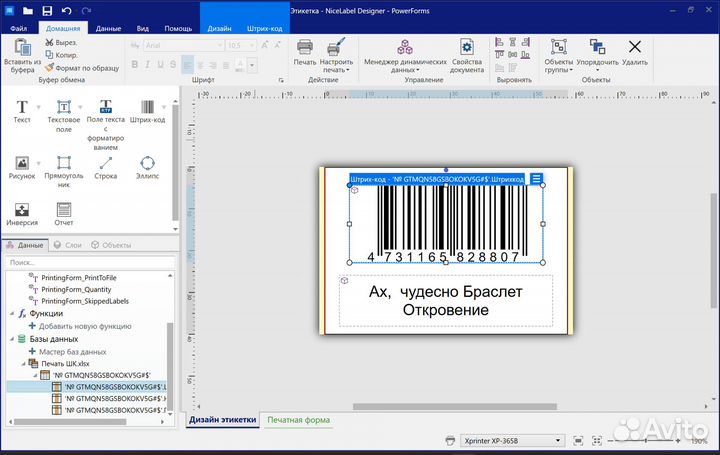Collapse the Базы данных tree node
Viewport: 720px width, 455px height.
pos(12,339)
